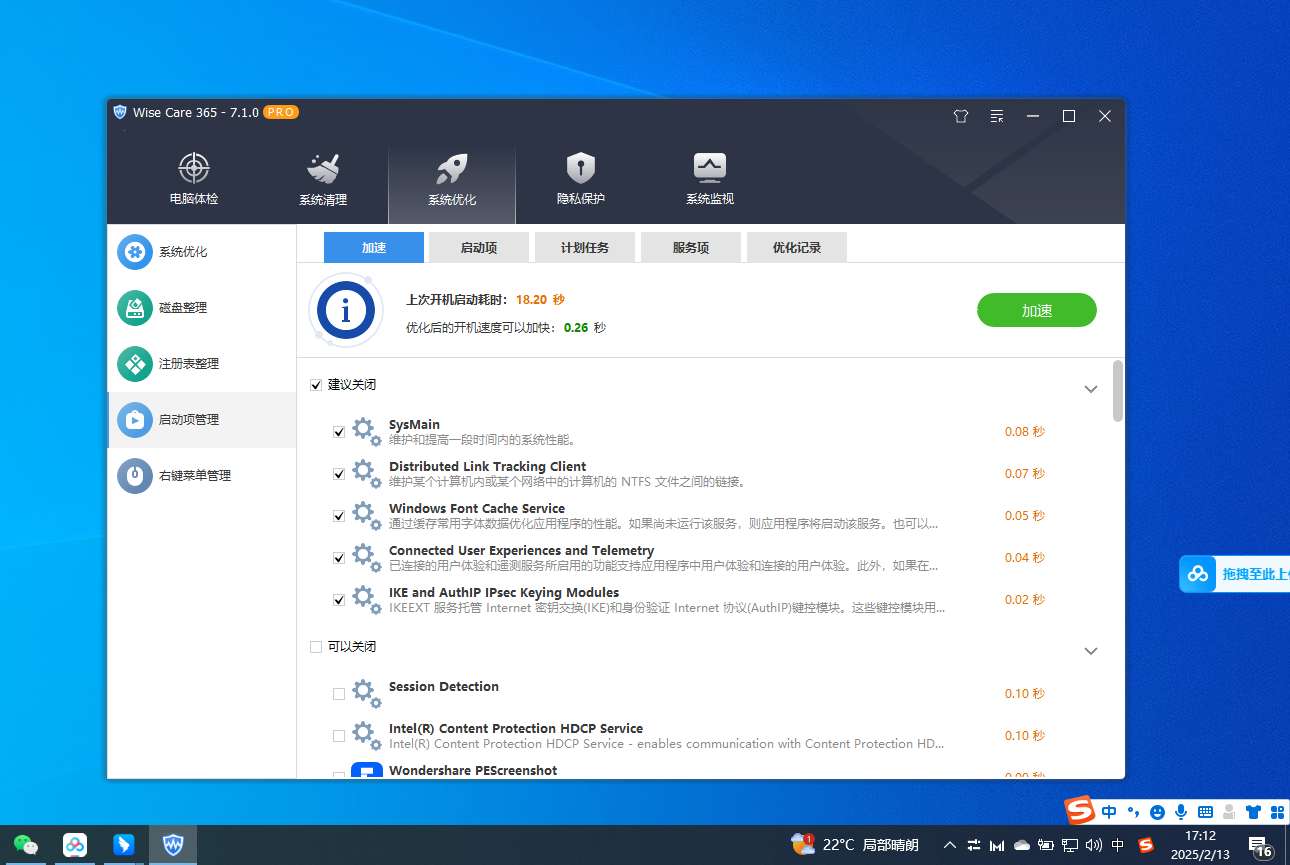The width and height of the screenshot is (1290, 865).
Task: Check Intel(R) Content Protection HDCP Service checkbox
Action: pyautogui.click(x=339, y=736)
